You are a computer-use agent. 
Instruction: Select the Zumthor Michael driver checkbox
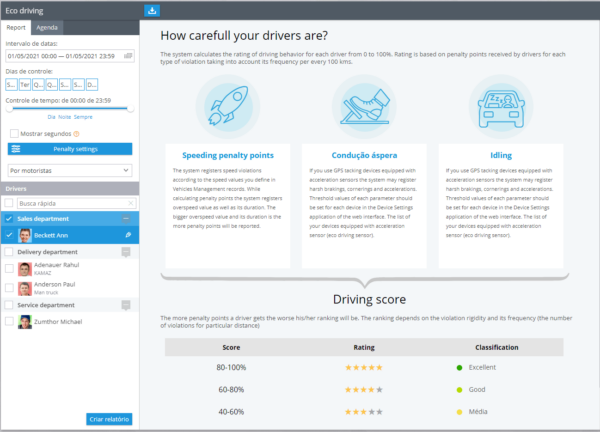pos(9,321)
